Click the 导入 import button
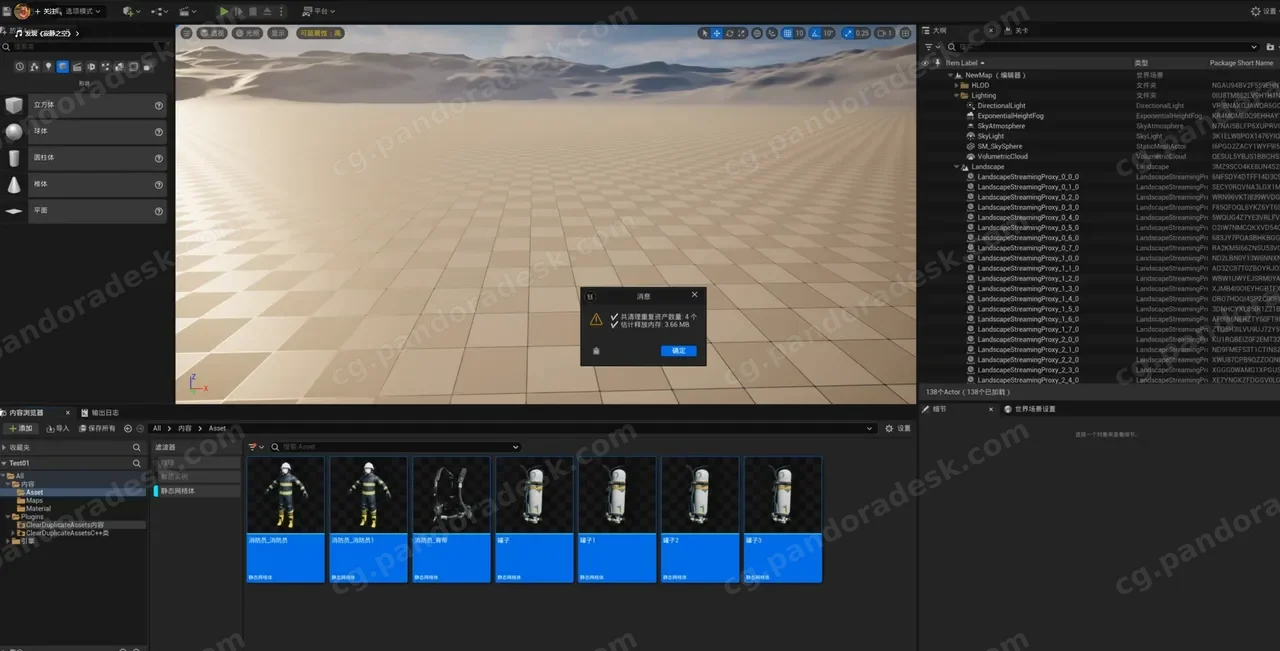Viewport: 1280px width, 651px height. click(57, 428)
